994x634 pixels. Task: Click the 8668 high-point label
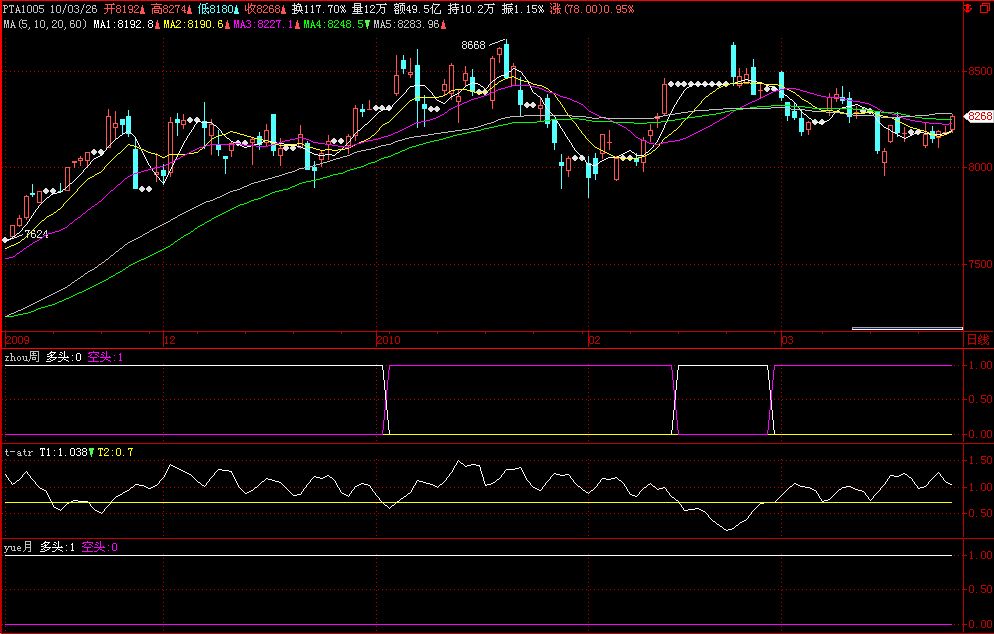[x=473, y=45]
